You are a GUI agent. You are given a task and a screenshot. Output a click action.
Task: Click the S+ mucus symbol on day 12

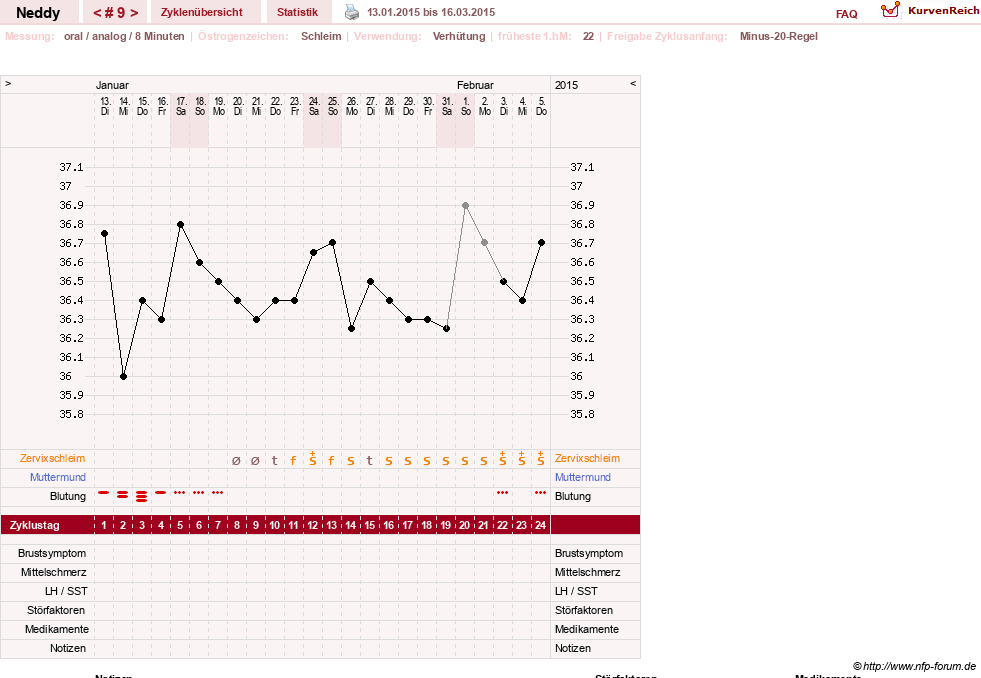313,458
